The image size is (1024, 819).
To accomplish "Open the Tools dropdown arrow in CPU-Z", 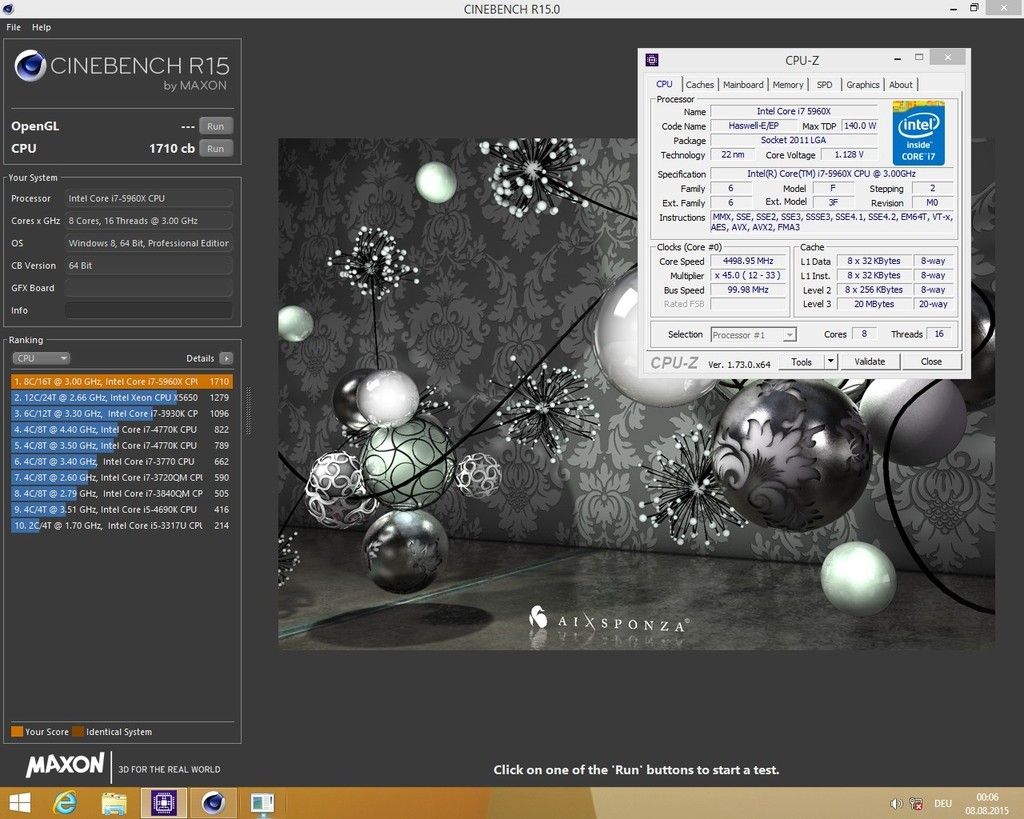I will [x=830, y=362].
